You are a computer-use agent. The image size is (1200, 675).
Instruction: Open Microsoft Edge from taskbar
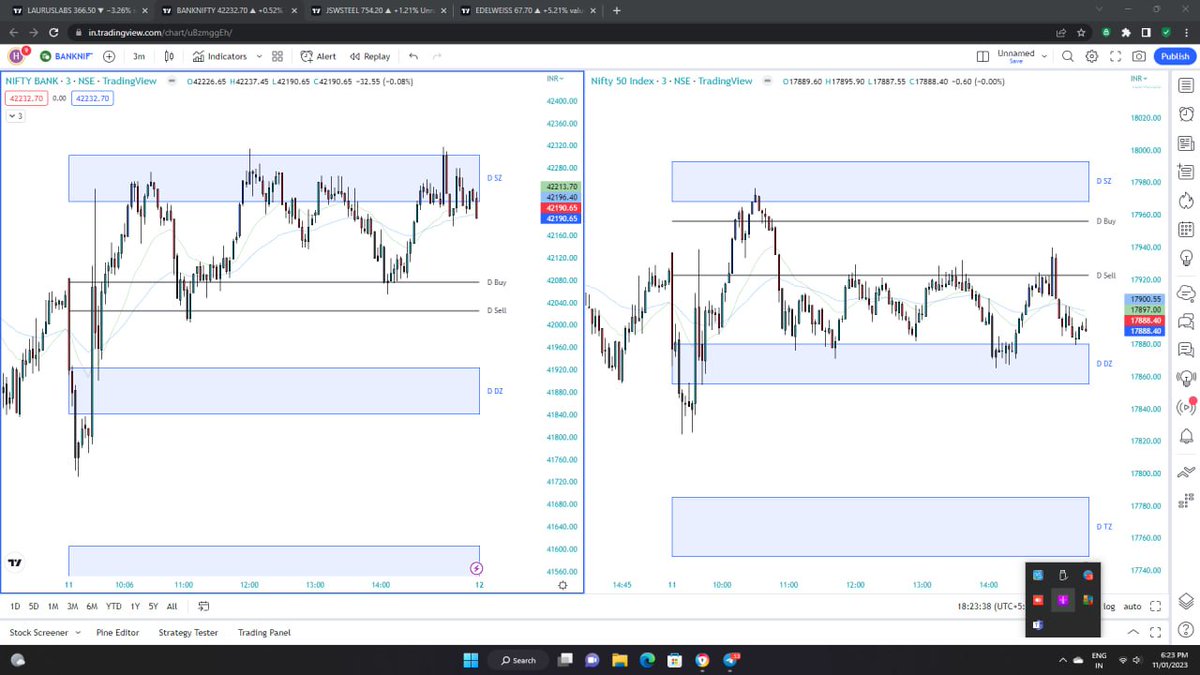point(647,660)
